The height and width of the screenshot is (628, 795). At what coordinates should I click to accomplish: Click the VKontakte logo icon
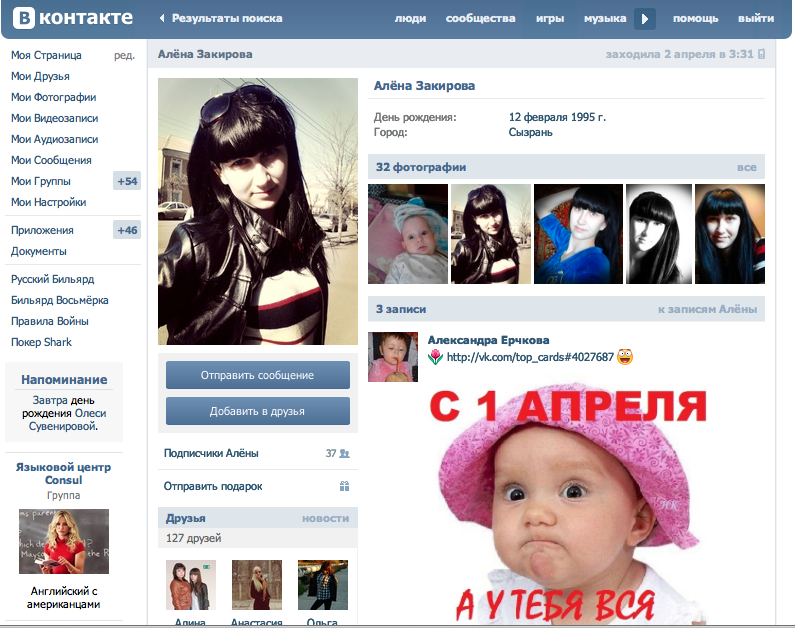coord(23,18)
